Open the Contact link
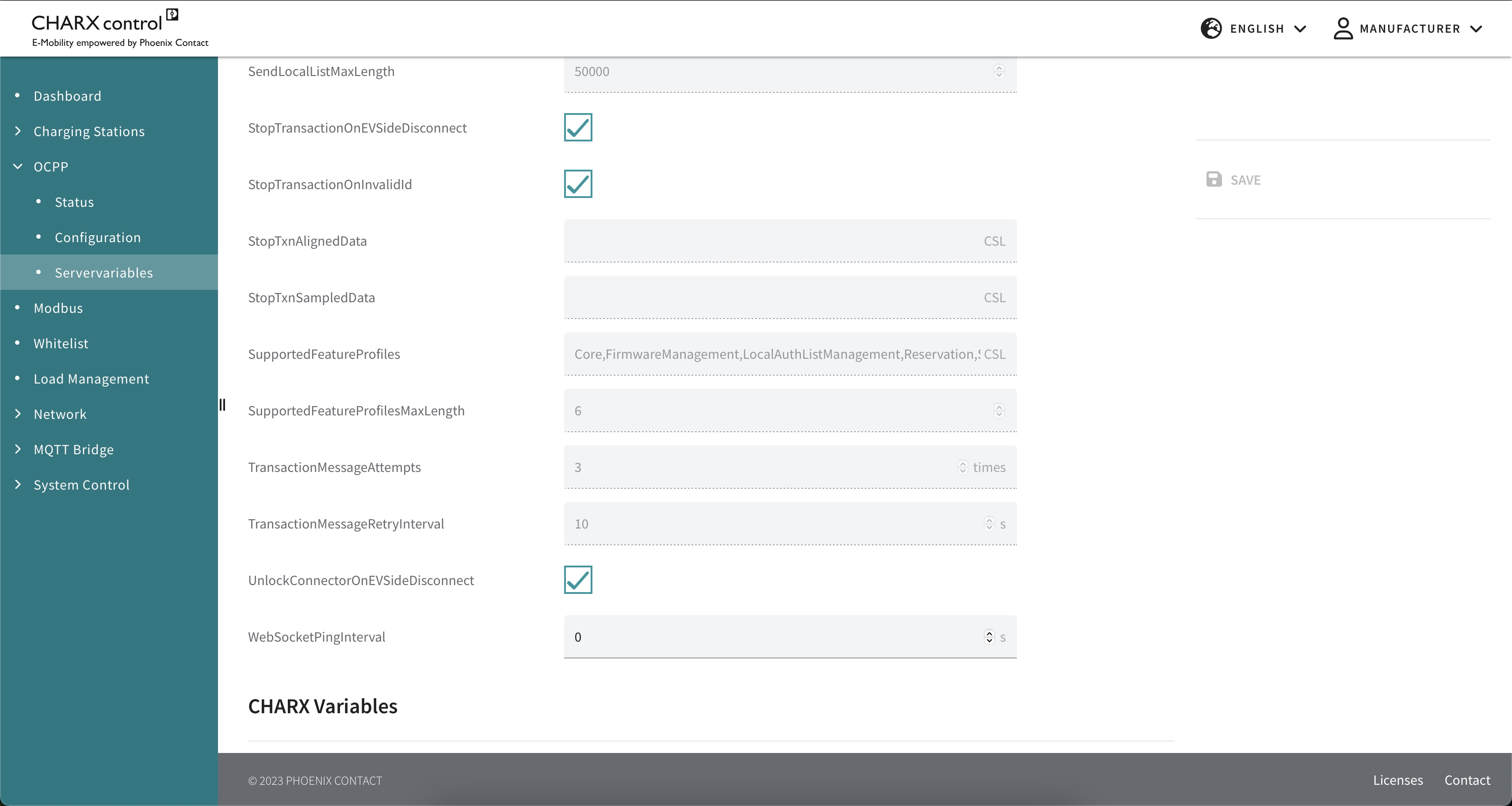 click(1467, 779)
